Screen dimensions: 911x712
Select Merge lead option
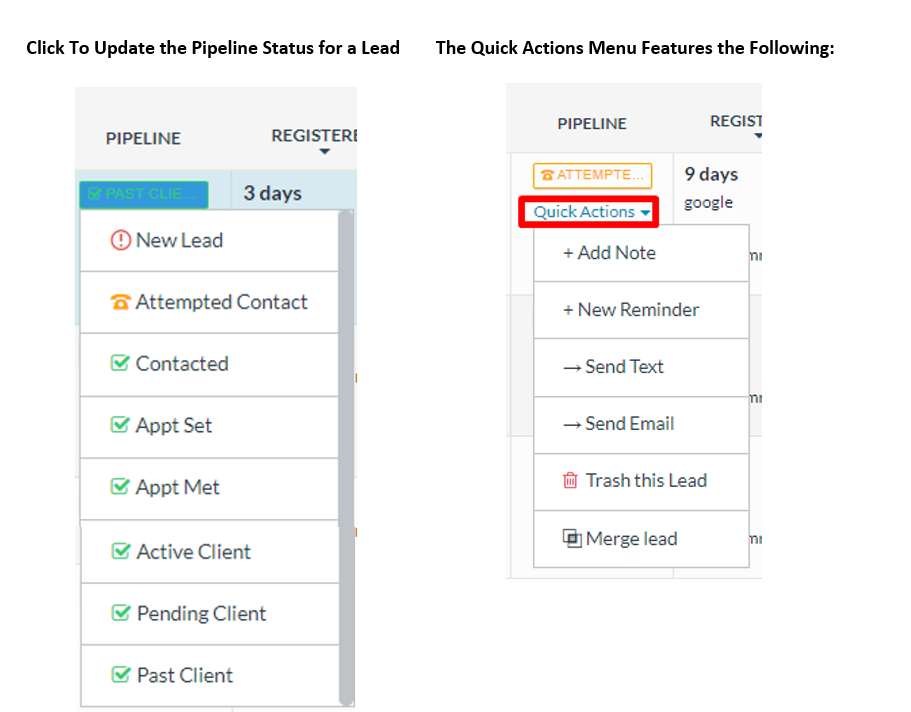click(x=641, y=539)
